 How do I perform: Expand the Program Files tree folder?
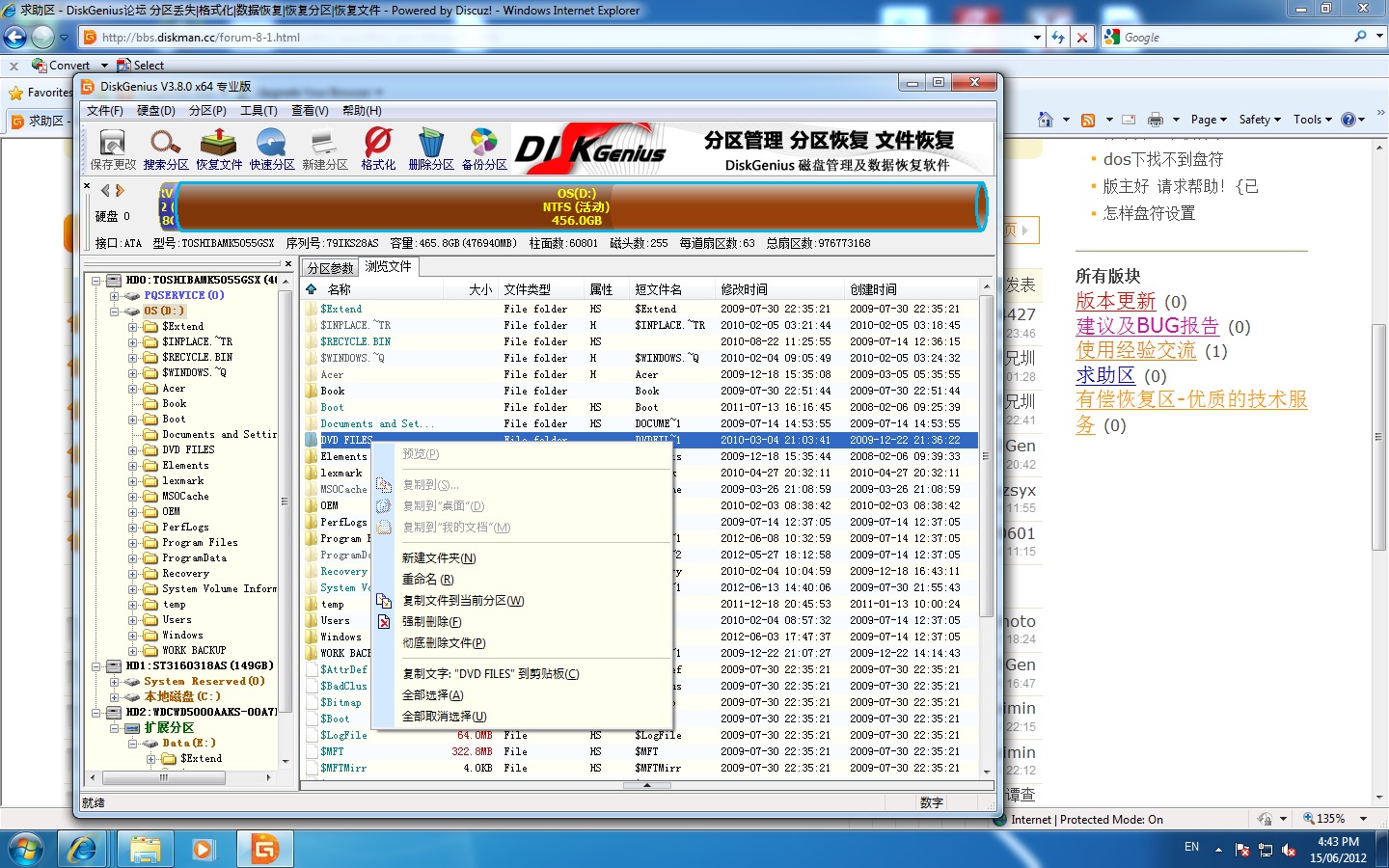pyautogui.click(x=133, y=542)
